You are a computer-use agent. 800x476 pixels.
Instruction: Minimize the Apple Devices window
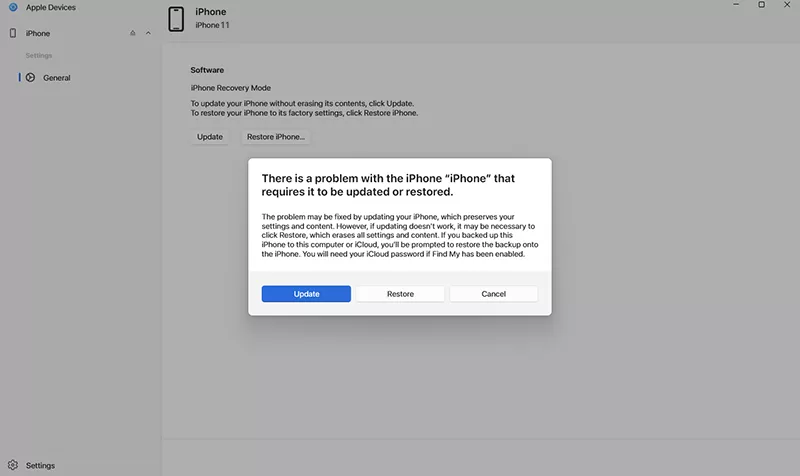733,5
